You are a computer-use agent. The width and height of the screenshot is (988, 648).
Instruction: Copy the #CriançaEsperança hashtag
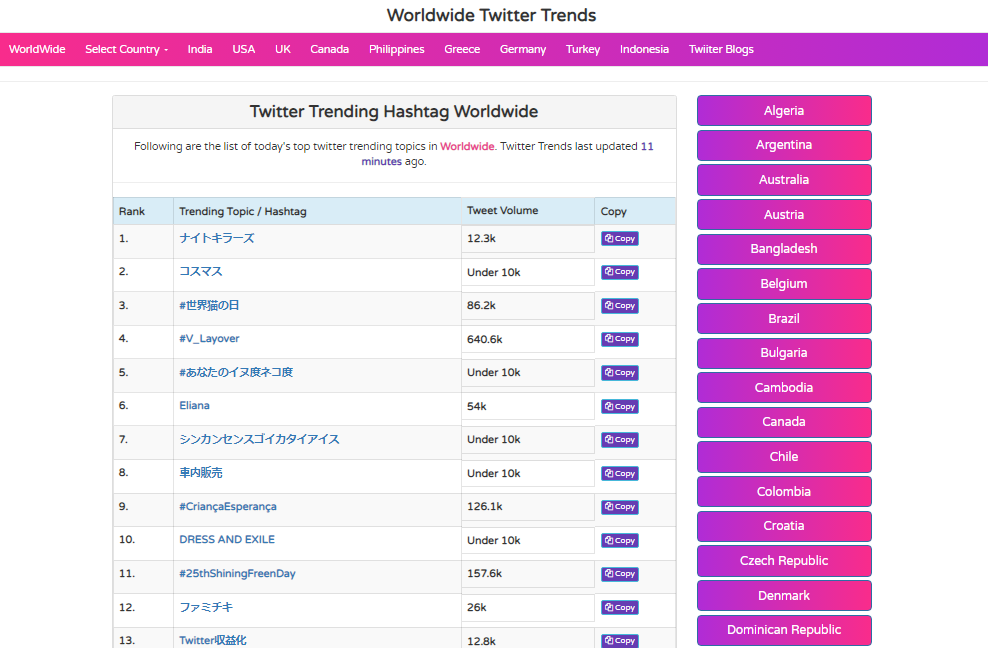click(x=619, y=507)
